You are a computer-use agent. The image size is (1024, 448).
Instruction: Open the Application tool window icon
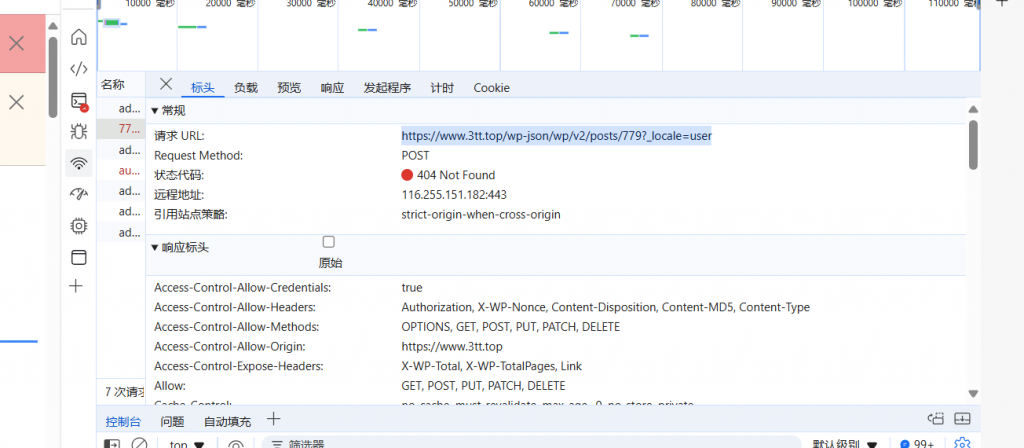pos(78,257)
